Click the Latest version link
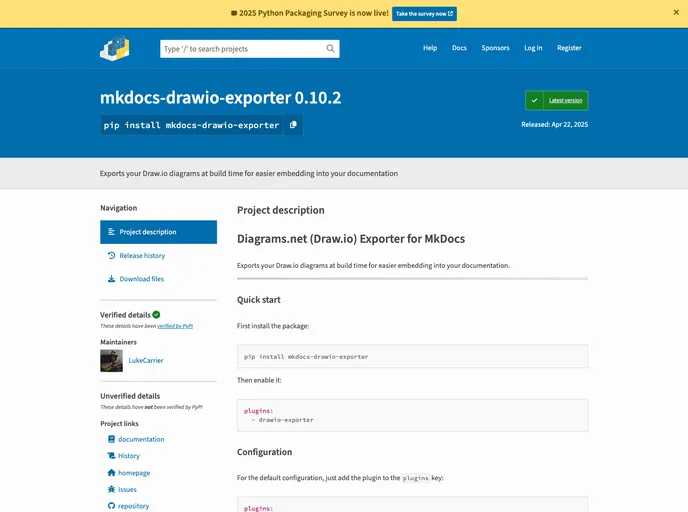The image size is (688, 512). [566, 100]
